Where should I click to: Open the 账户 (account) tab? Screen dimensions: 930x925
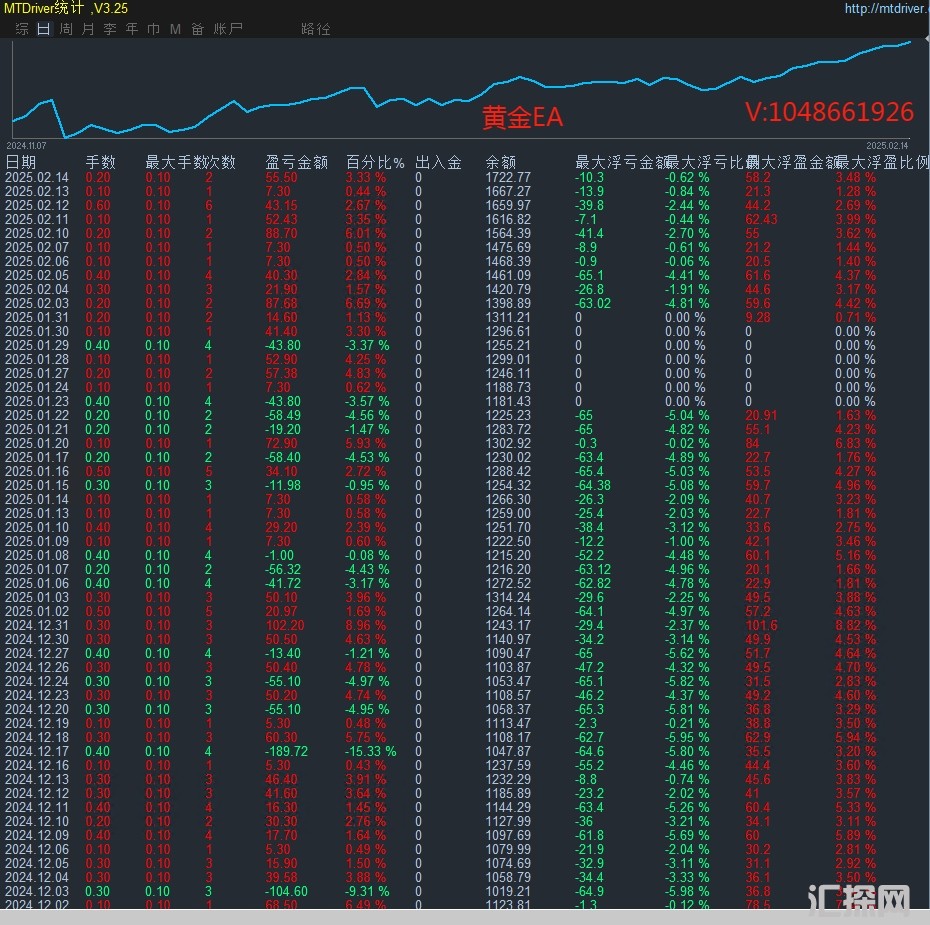coord(228,29)
